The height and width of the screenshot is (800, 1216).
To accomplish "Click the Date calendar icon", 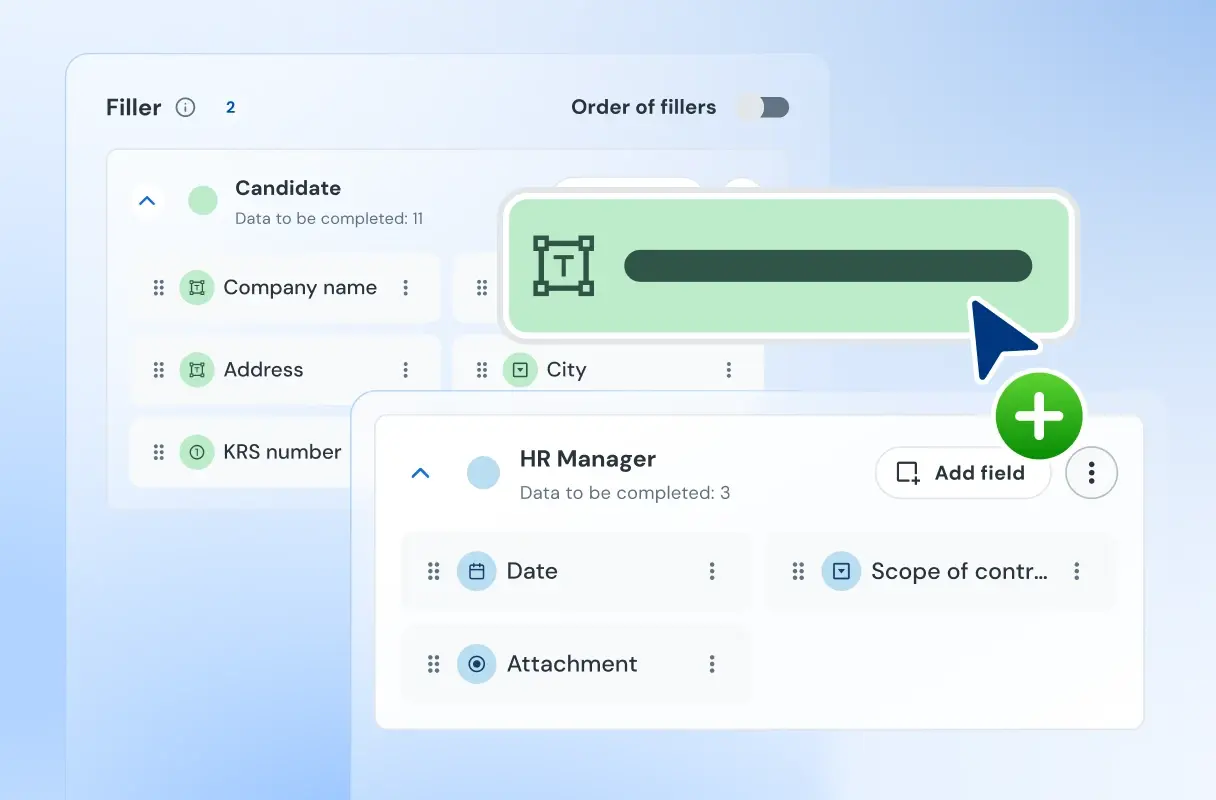I will point(477,571).
